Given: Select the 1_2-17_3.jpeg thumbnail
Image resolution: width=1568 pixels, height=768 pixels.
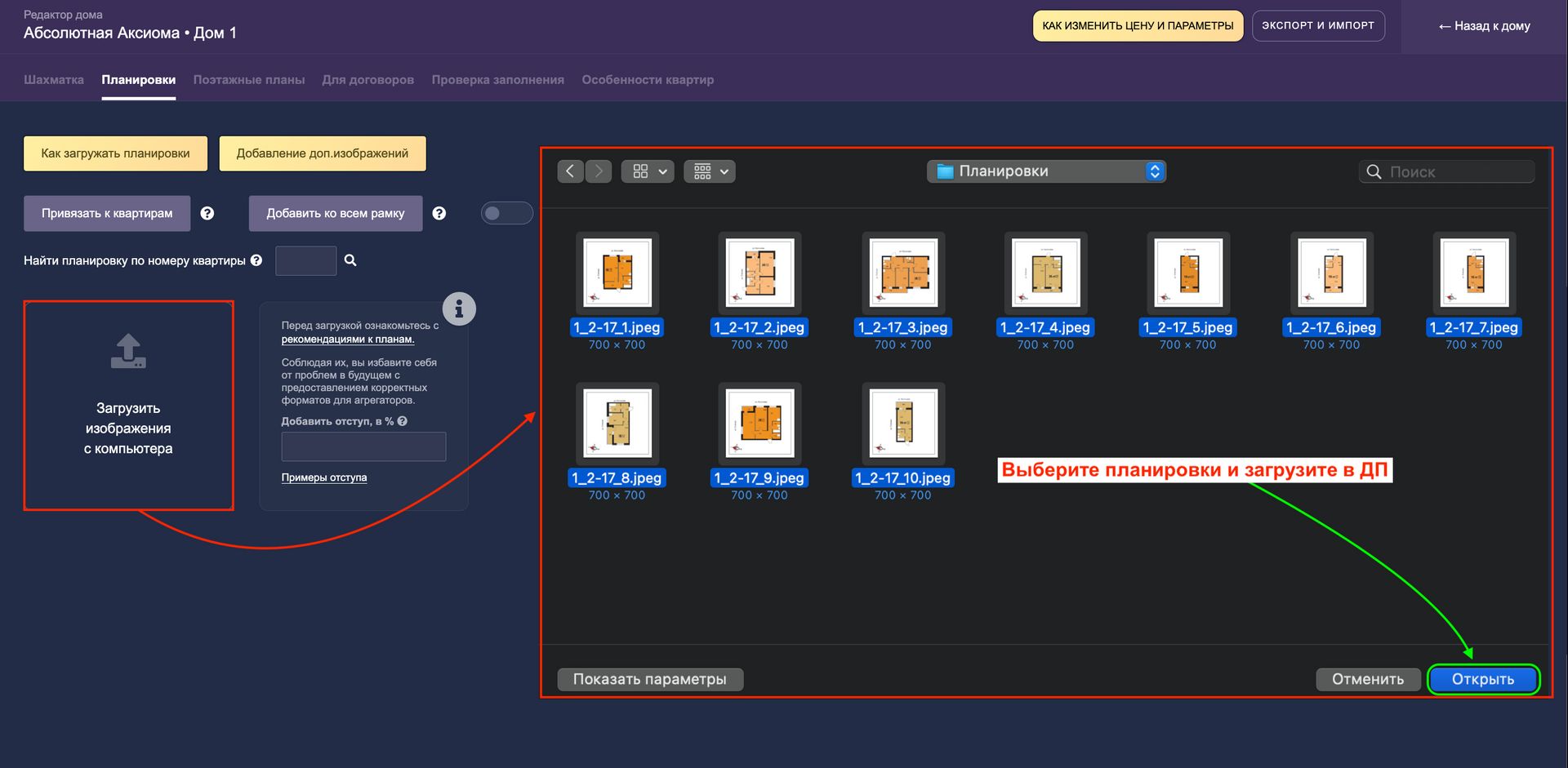Looking at the screenshot, I should 902,273.
